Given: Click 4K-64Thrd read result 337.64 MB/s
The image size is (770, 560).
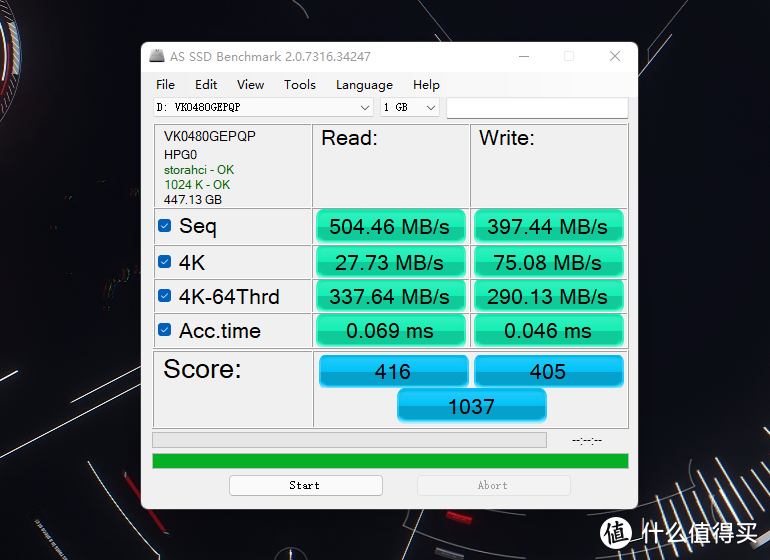Looking at the screenshot, I should (x=390, y=296).
